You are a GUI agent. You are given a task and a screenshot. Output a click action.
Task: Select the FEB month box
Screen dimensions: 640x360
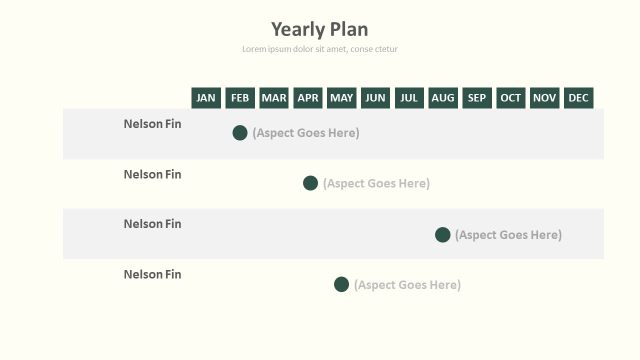240,98
